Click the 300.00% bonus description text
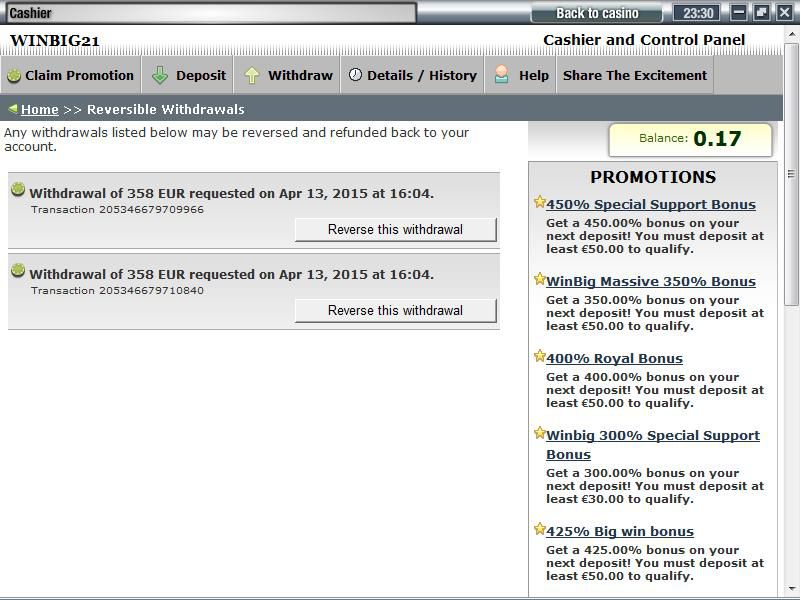The image size is (800, 600). click(x=655, y=486)
